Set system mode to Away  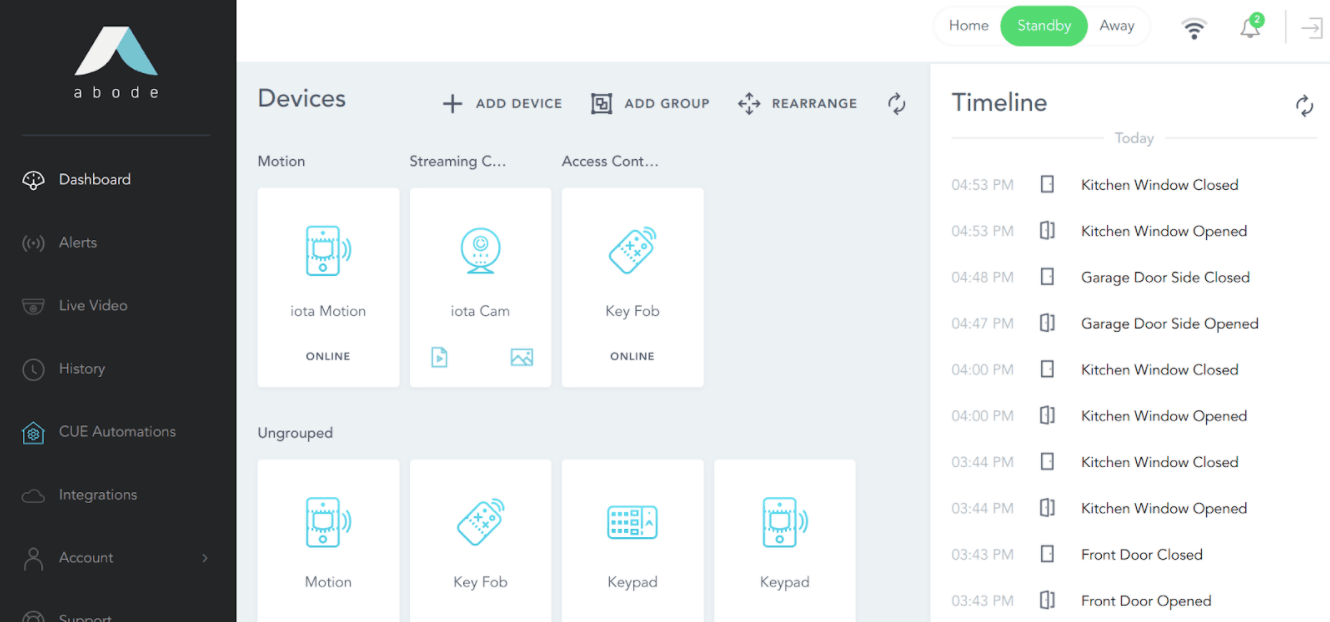(x=1116, y=26)
